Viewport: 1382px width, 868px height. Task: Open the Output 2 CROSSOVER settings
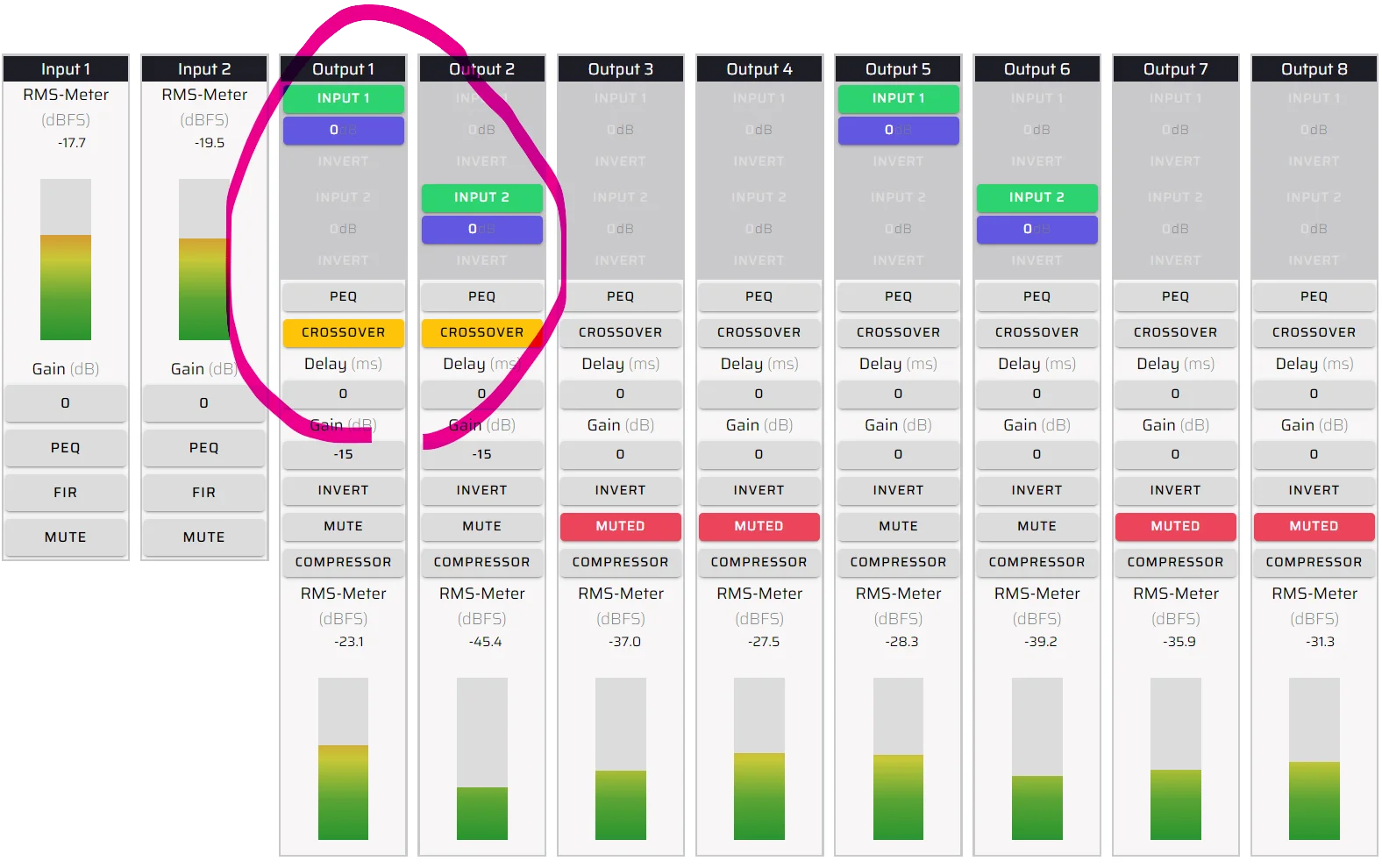click(481, 332)
